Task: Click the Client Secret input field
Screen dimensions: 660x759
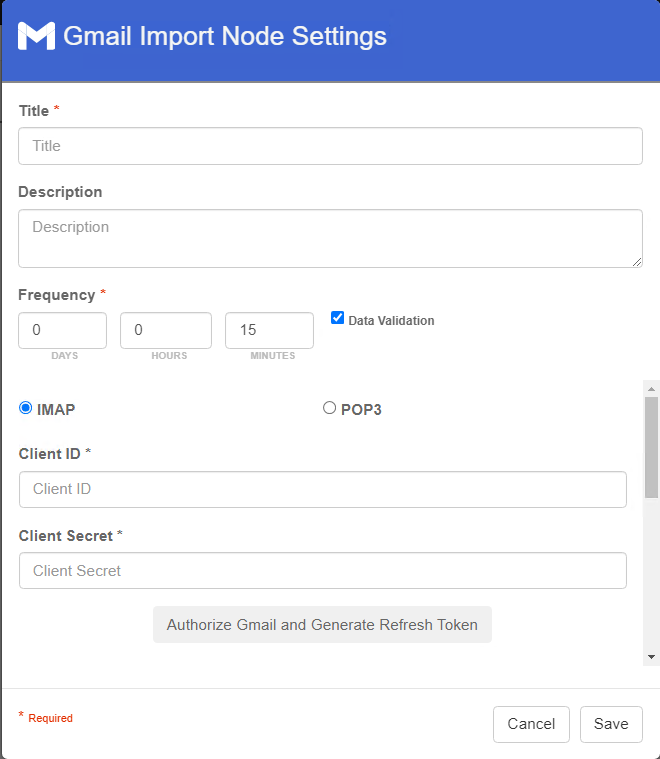Action: (x=322, y=571)
